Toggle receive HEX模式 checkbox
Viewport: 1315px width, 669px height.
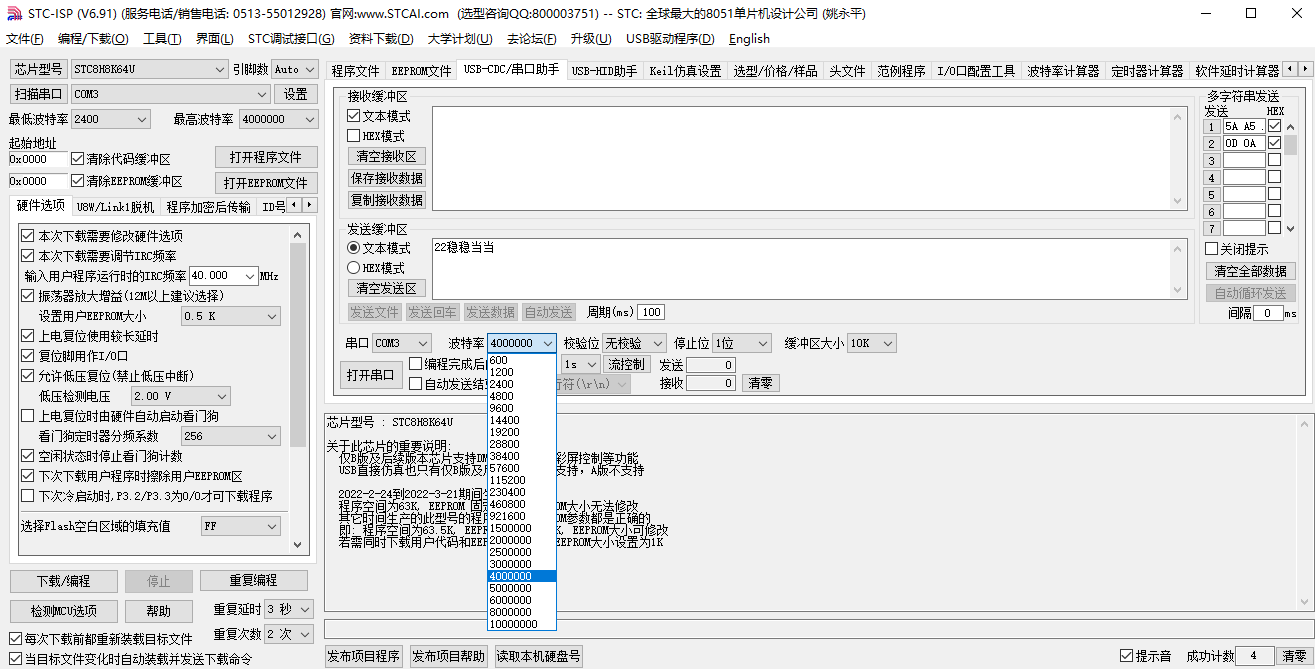pyautogui.click(x=354, y=135)
